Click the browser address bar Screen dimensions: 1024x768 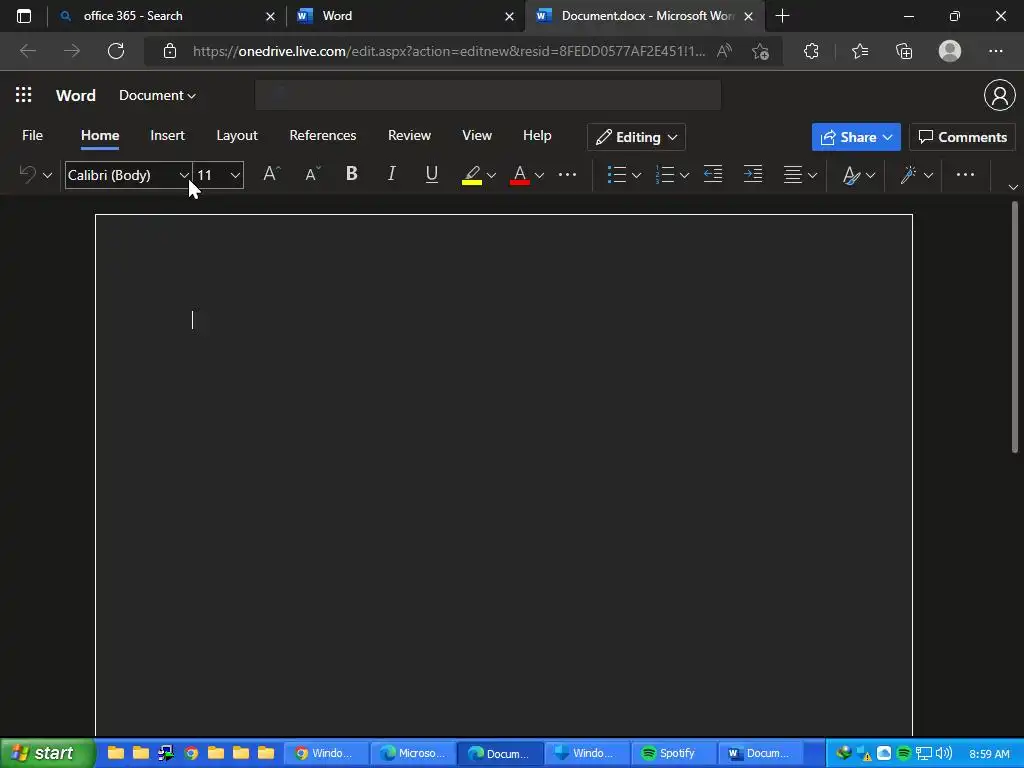448,51
